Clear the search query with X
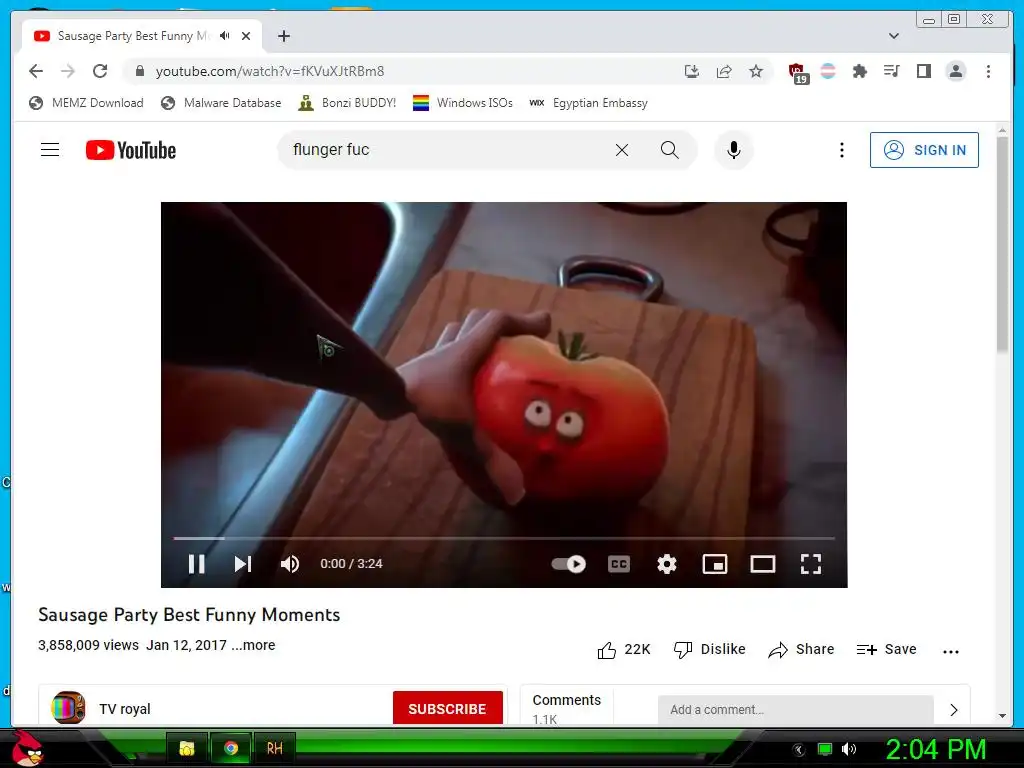 (x=622, y=150)
